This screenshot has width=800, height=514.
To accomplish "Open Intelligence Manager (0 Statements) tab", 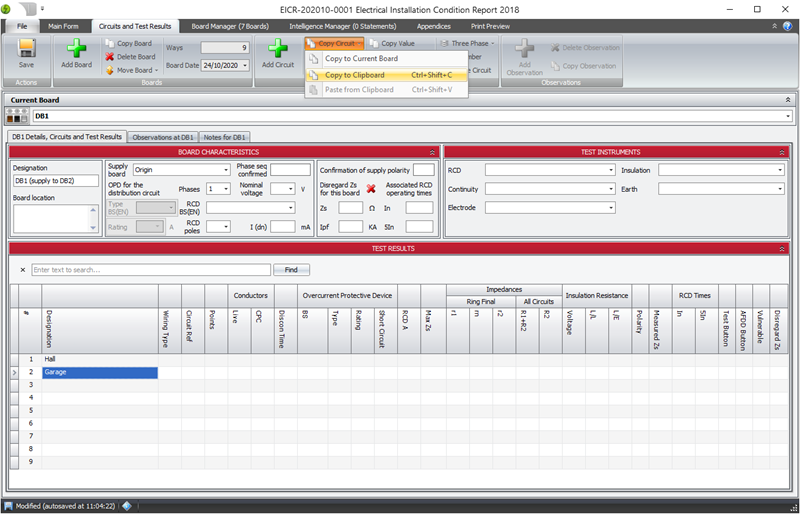I will coord(342,26).
